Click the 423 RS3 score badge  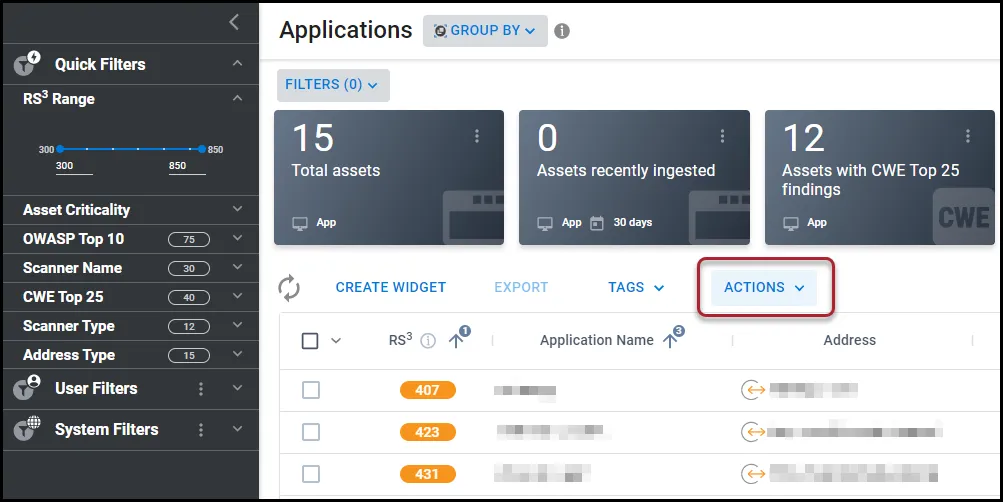(427, 432)
